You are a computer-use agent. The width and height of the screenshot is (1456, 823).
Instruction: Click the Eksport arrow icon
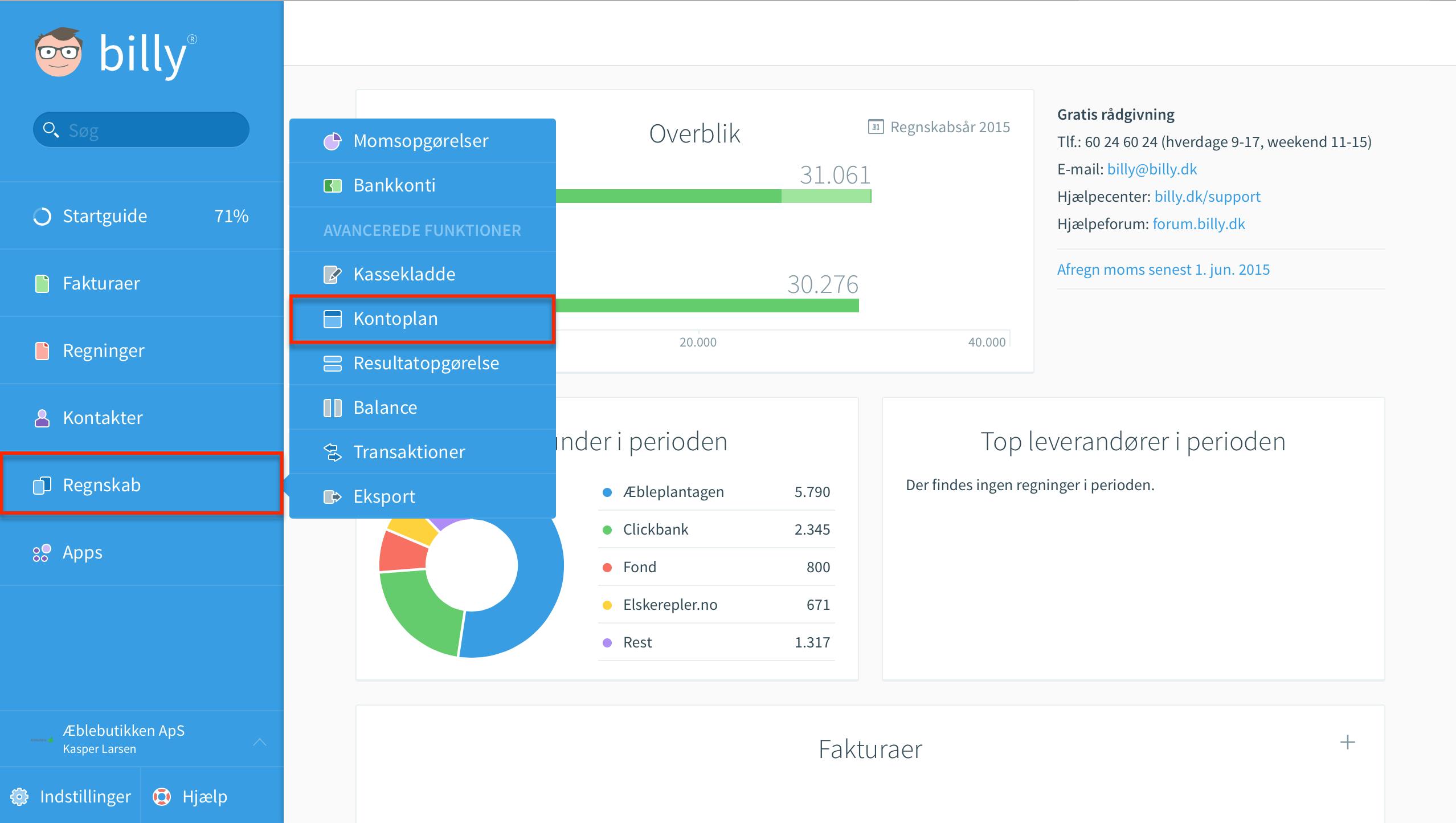pos(332,496)
